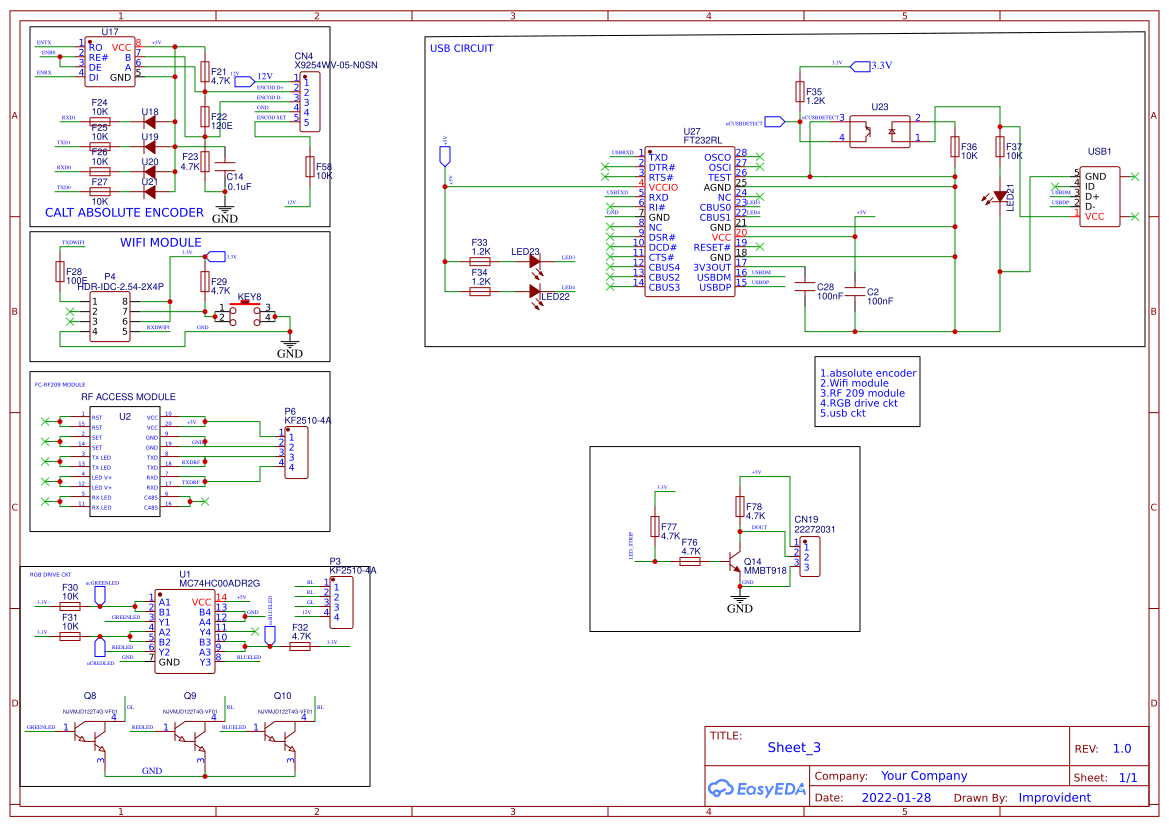
Task: Click the LED23 symbol in the USB circuit
Action: [x=534, y=262]
